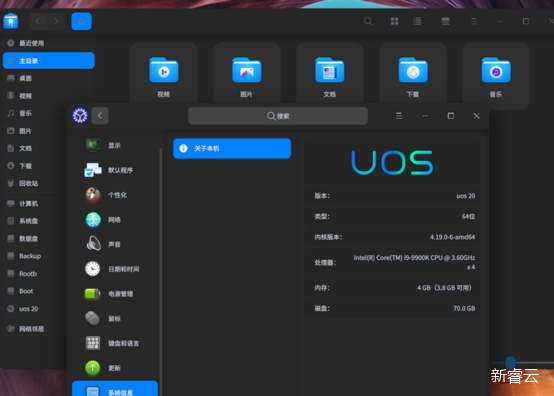Select 图片 in file manager sidebar
The width and height of the screenshot is (554, 396).
[x=35, y=131]
